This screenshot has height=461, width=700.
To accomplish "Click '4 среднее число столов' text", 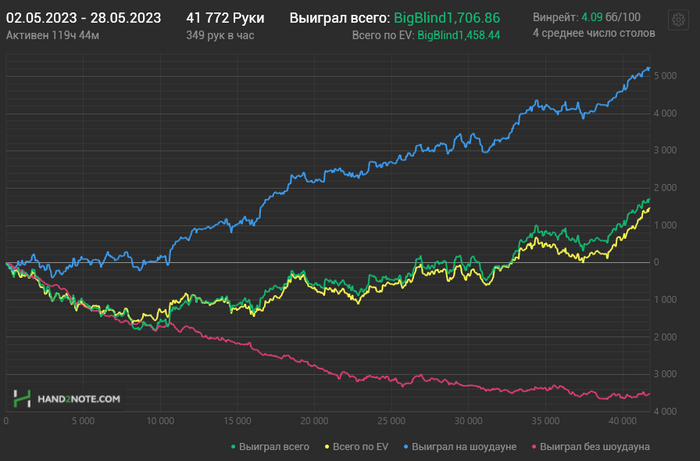I will tap(594, 33).
